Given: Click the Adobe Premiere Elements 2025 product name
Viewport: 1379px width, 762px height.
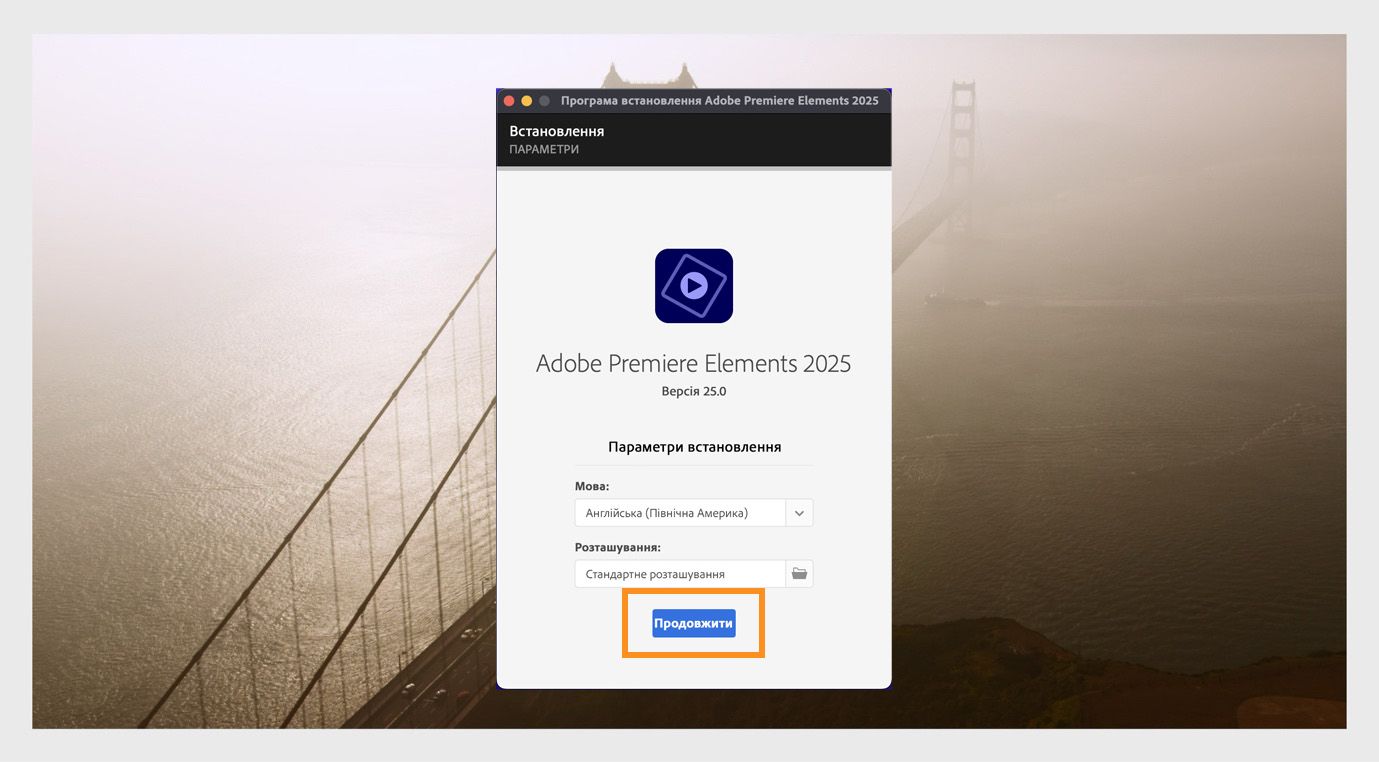Looking at the screenshot, I should click(694, 363).
